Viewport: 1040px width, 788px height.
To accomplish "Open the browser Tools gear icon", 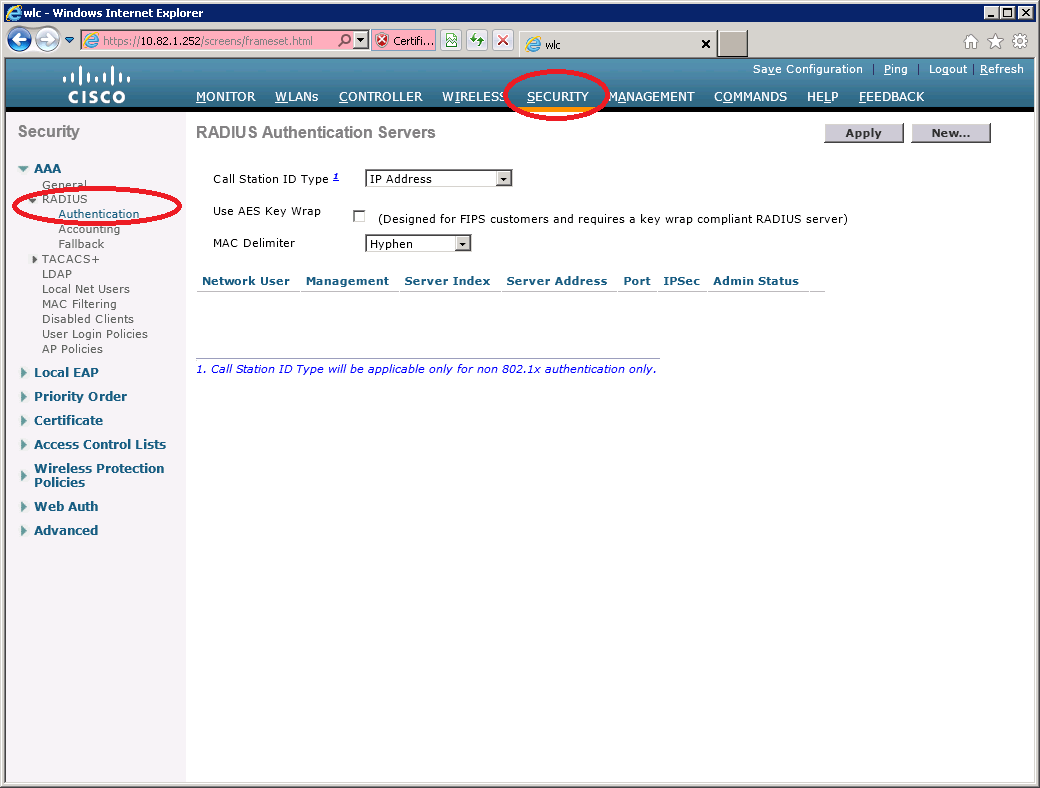I will click(x=1020, y=42).
